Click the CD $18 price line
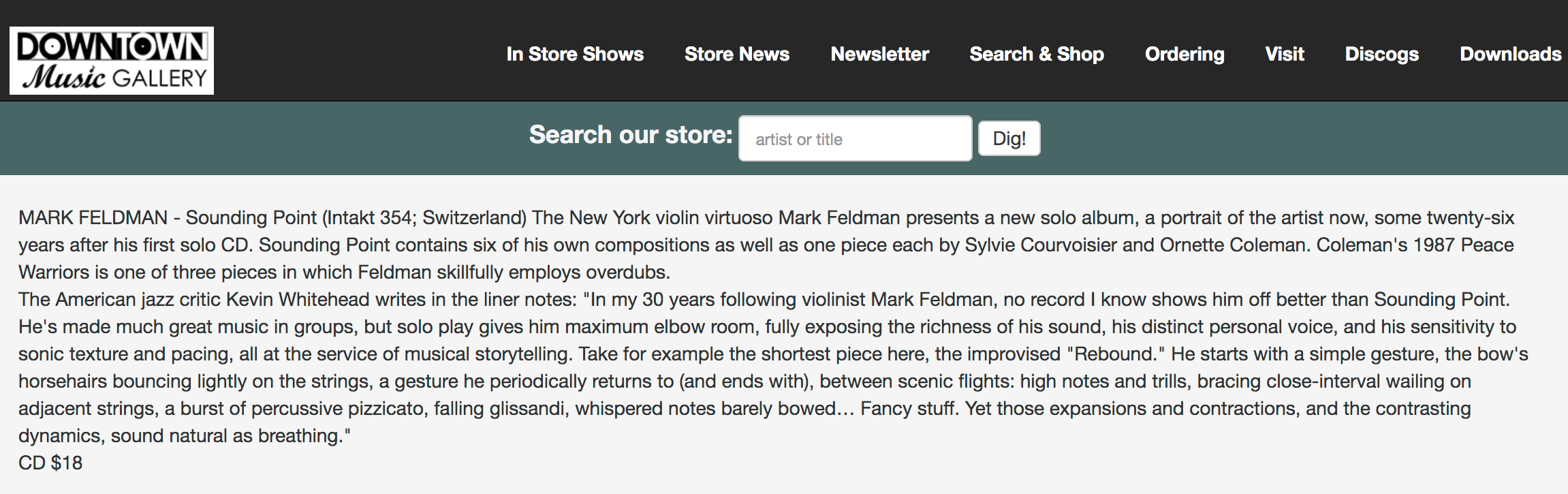Image resolution: width=1568 pixels, height=494 pixels. click(50, 463)
